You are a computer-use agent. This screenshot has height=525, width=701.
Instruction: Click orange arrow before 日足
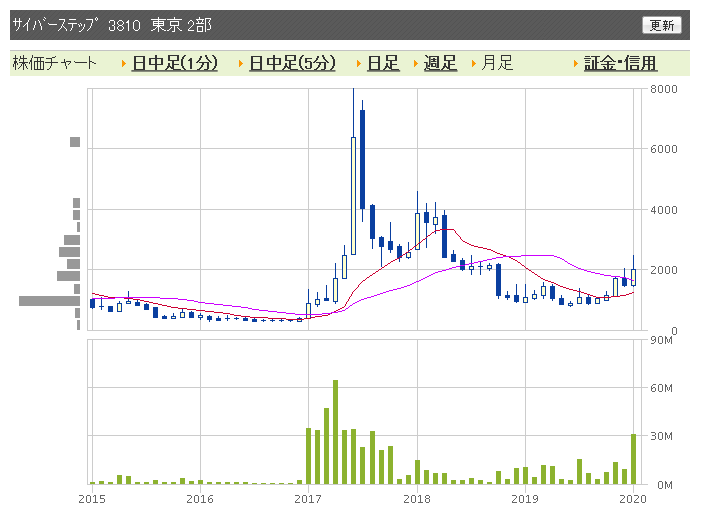pos(359,64)
